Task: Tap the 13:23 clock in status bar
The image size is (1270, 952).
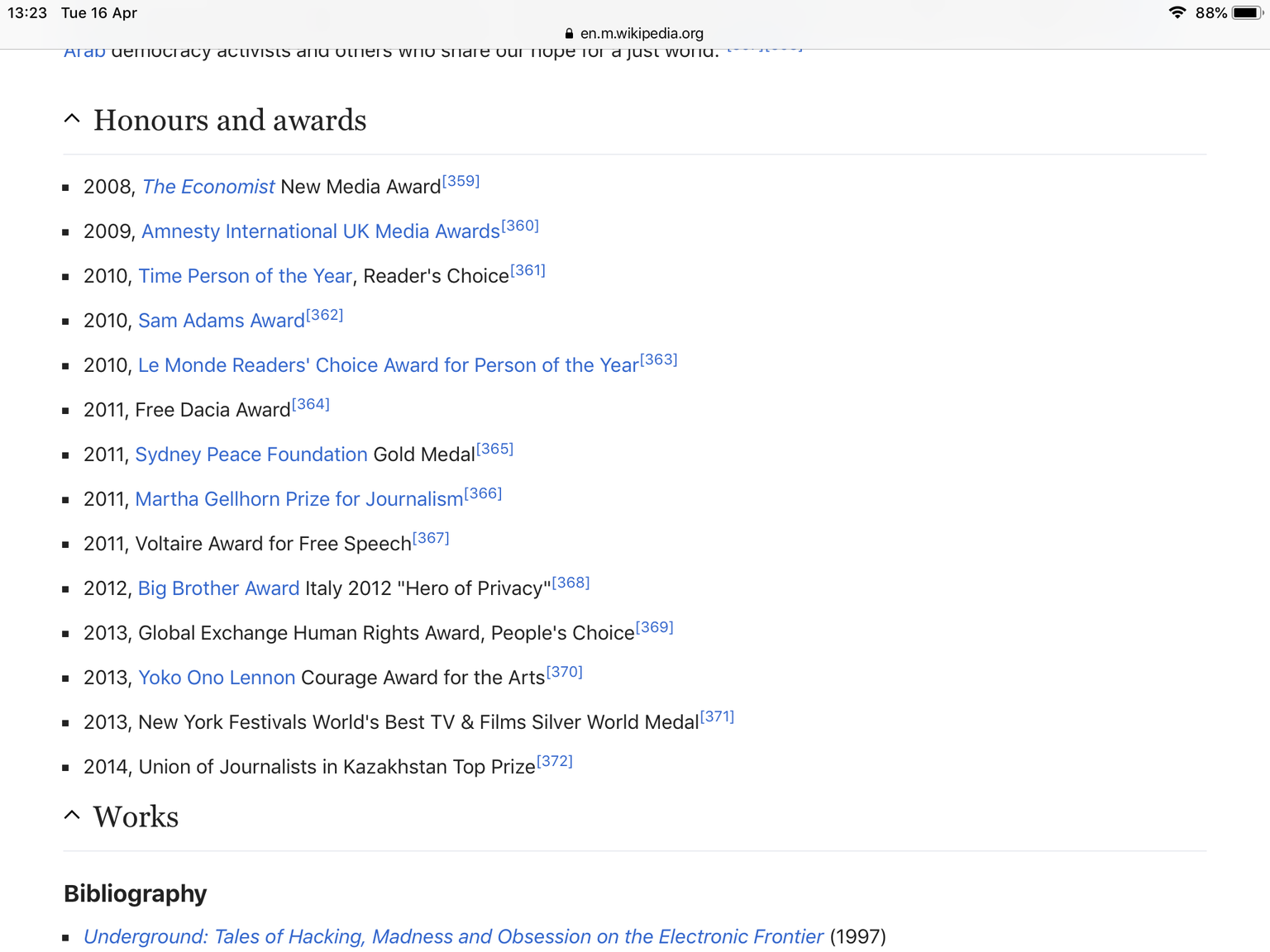Action: (x=27, y=12)
